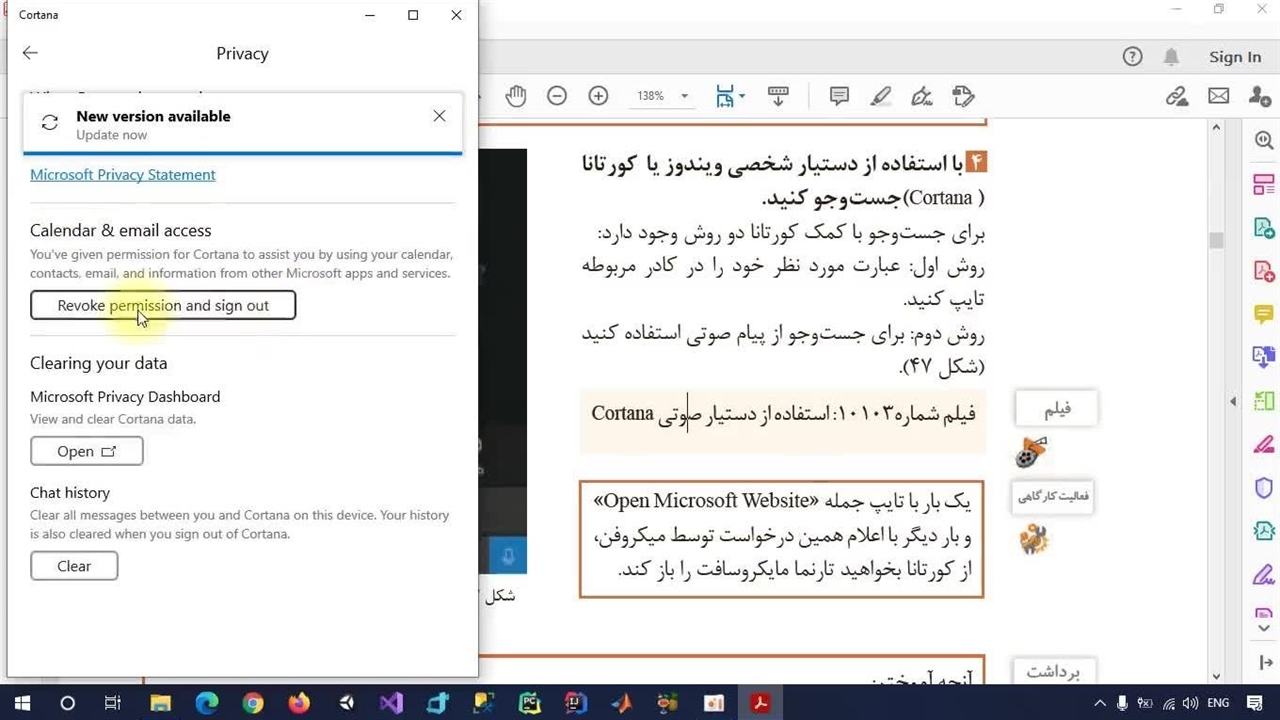This screenshot has height=720, width=1280.
Task: Select the Highlight text tool
Action: click(x=880, y=96)
